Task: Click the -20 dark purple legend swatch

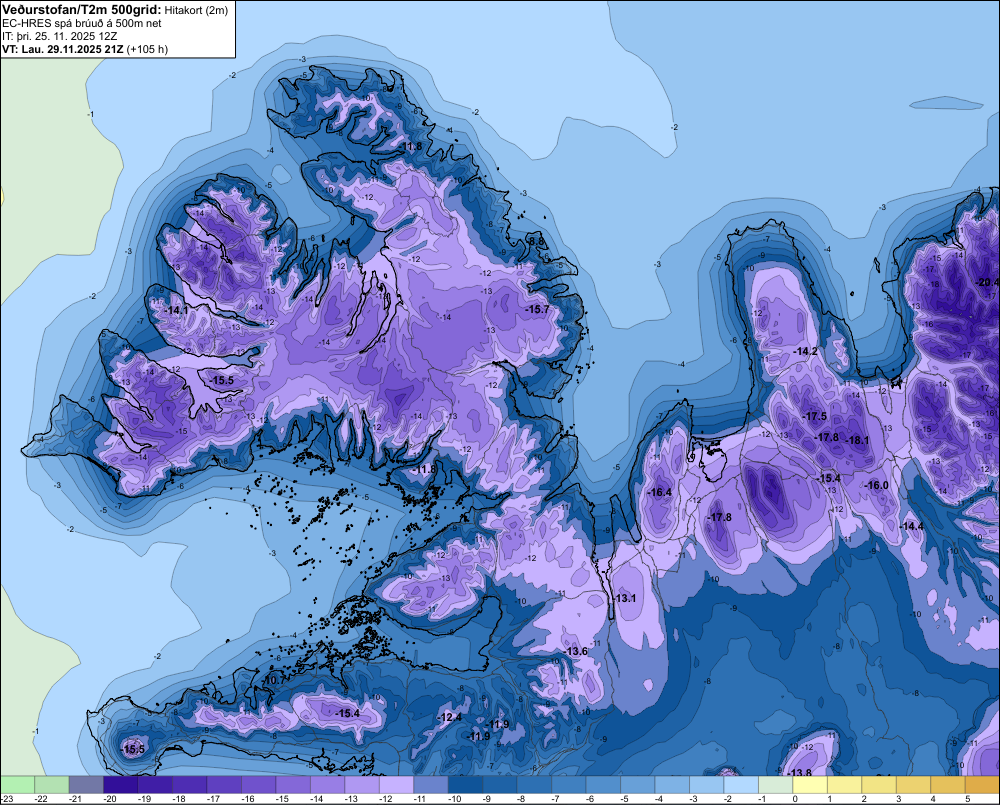Action: [x=121, y=785]
